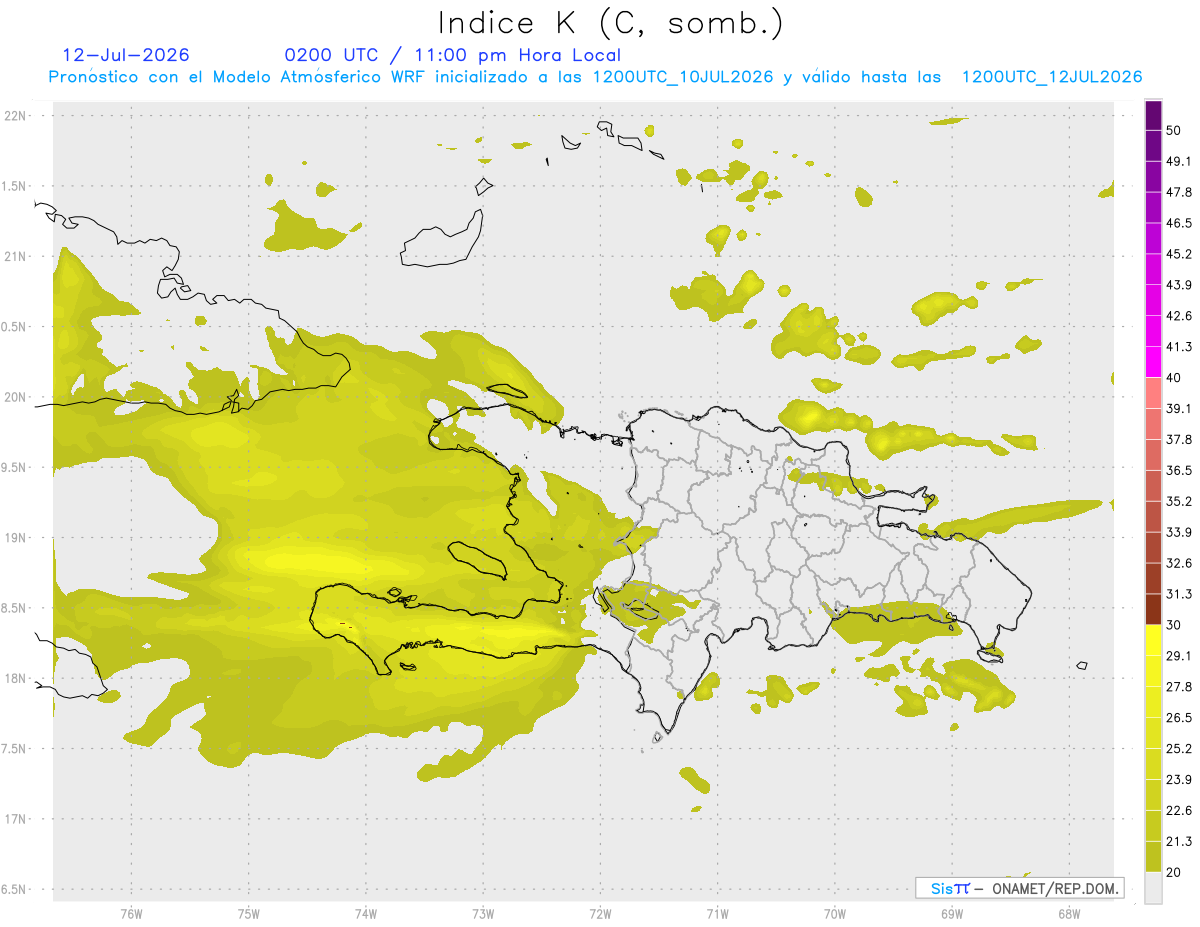The width and height of the screenshot is (1200, 927).
Task: Click the SisTT ONAMET/REP.DOM. credit box
Action: pyautogui.click(x=1020, y=888)
